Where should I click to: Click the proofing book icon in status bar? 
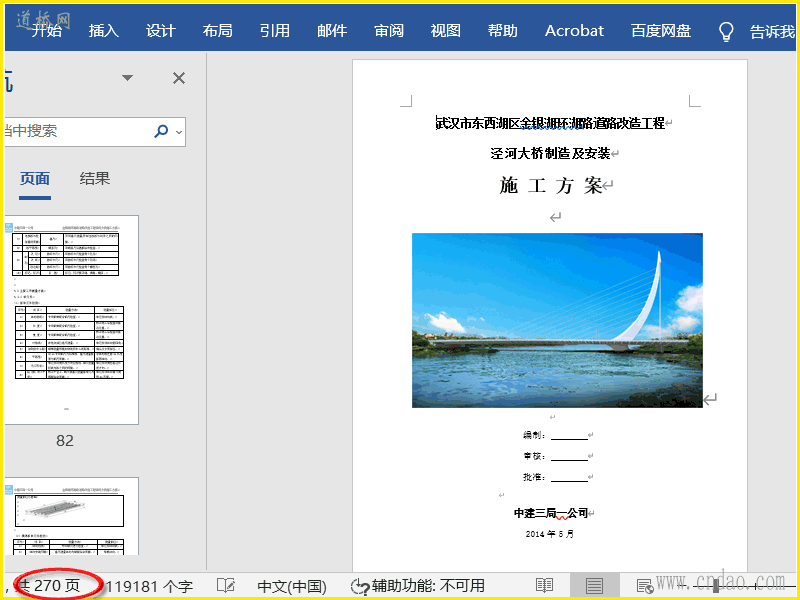226,585
